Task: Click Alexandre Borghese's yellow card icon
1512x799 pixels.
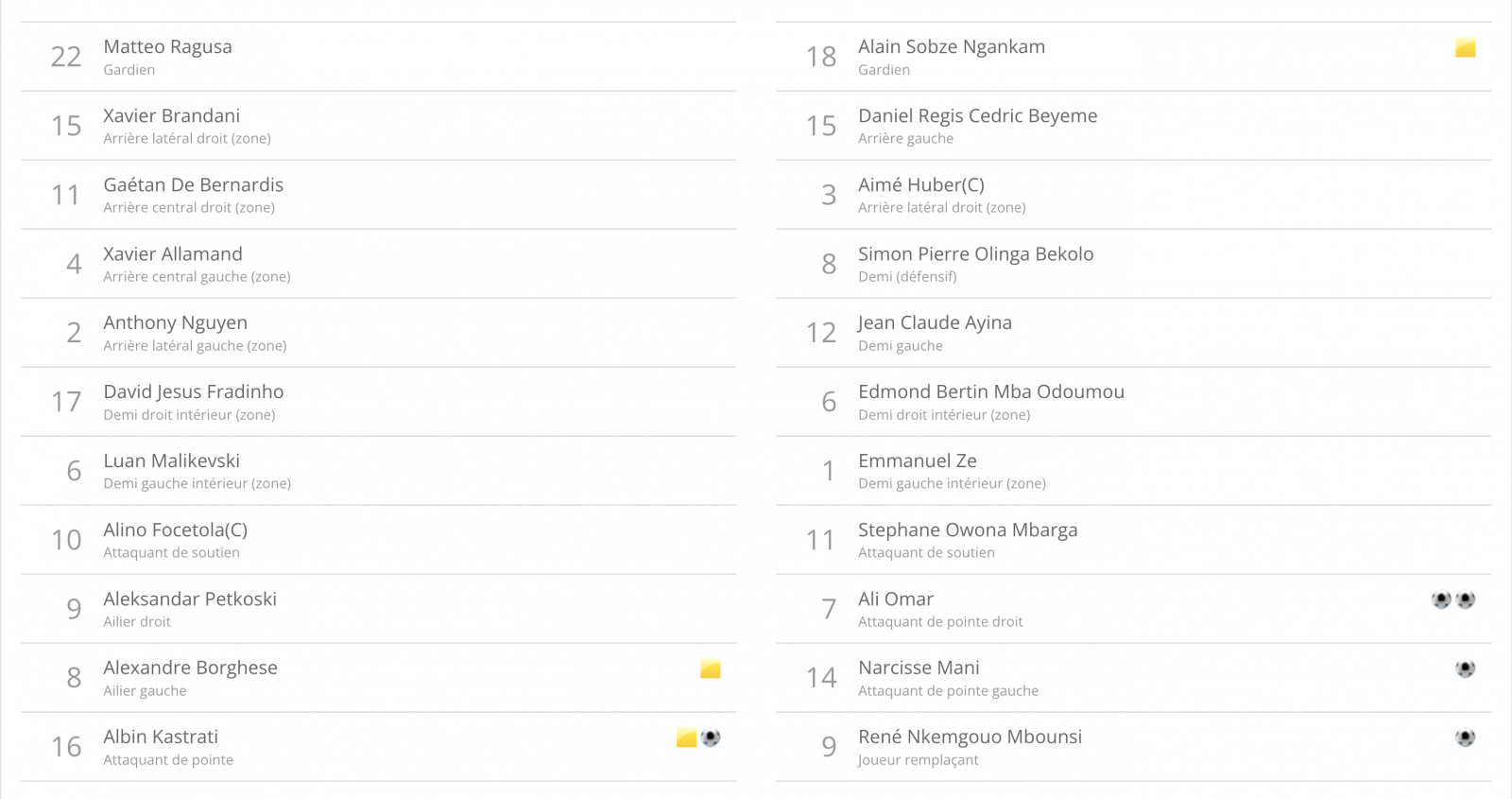Action: (711, 669)
